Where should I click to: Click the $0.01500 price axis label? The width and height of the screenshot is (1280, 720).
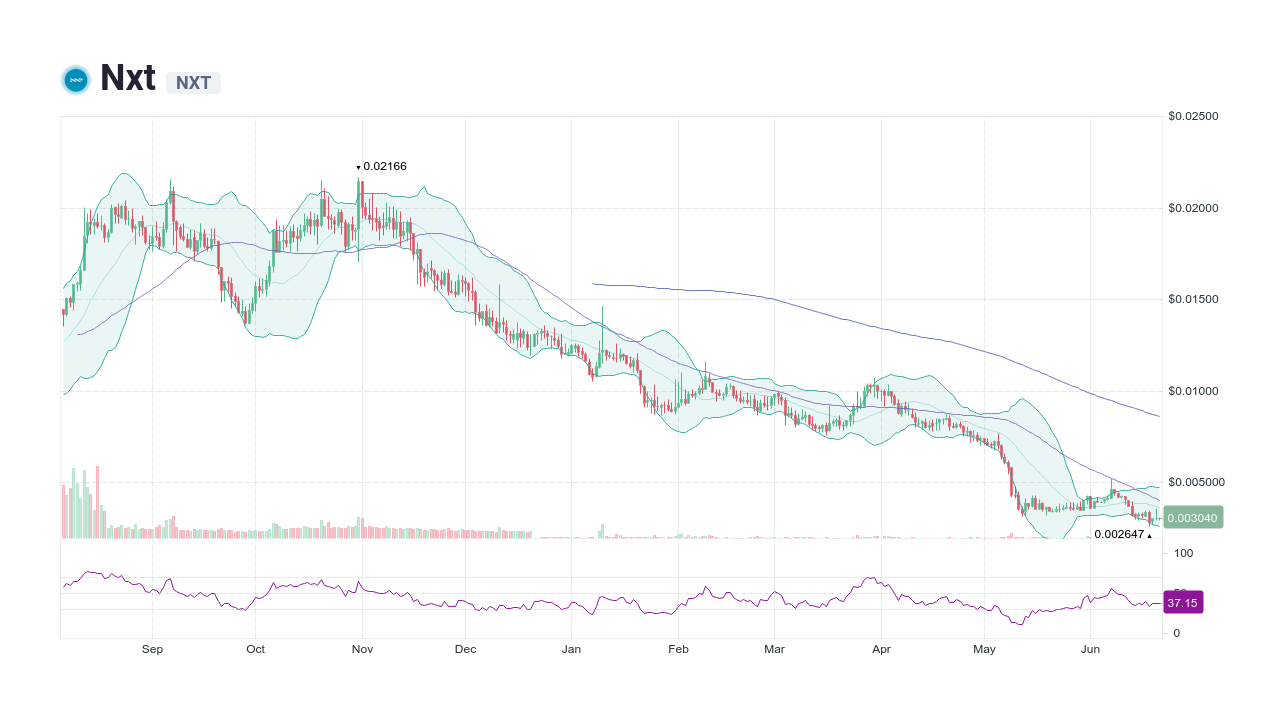pyautogui.click(x=1194, y=298)
